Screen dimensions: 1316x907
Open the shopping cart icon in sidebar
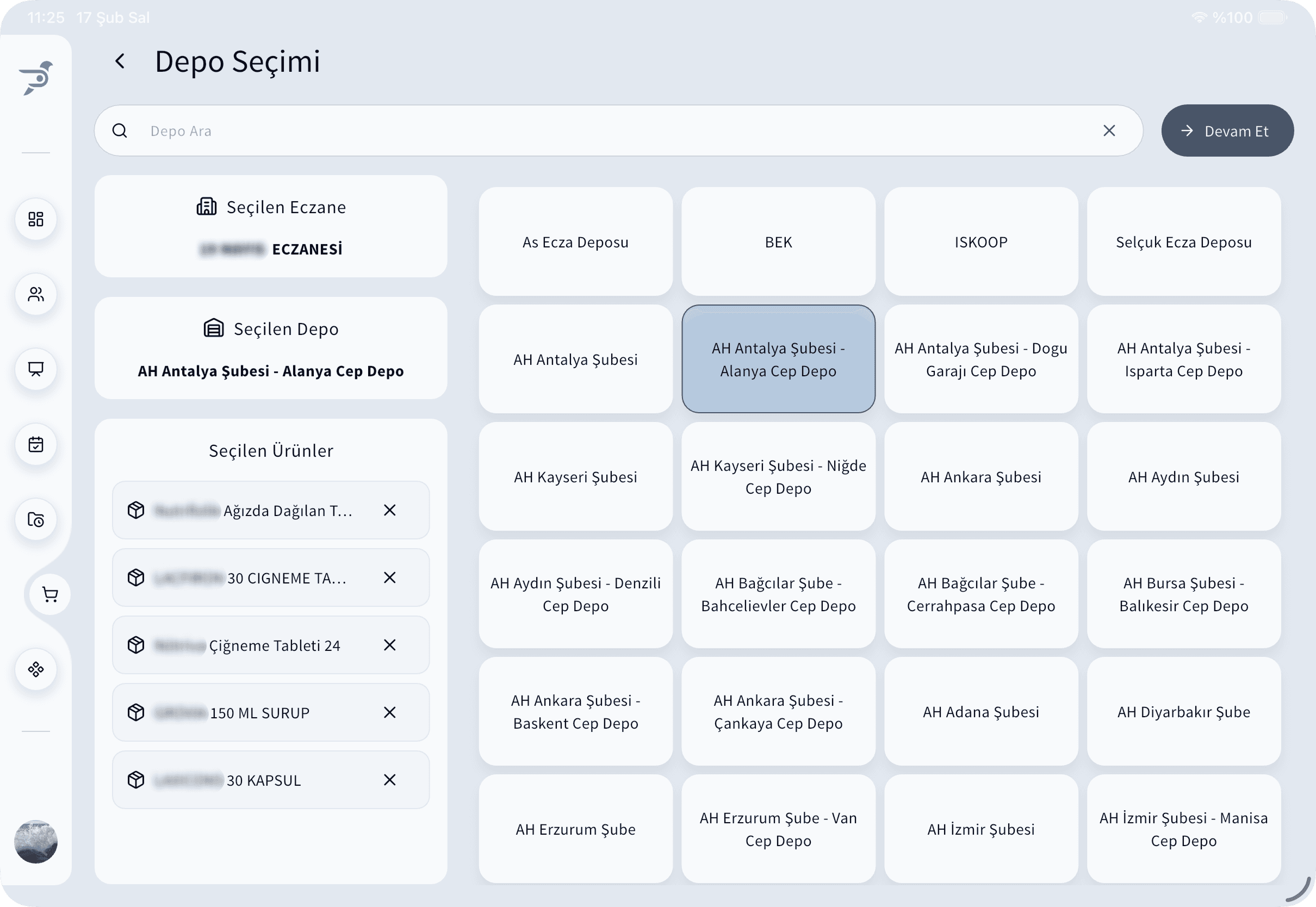(x=50, y=594)
